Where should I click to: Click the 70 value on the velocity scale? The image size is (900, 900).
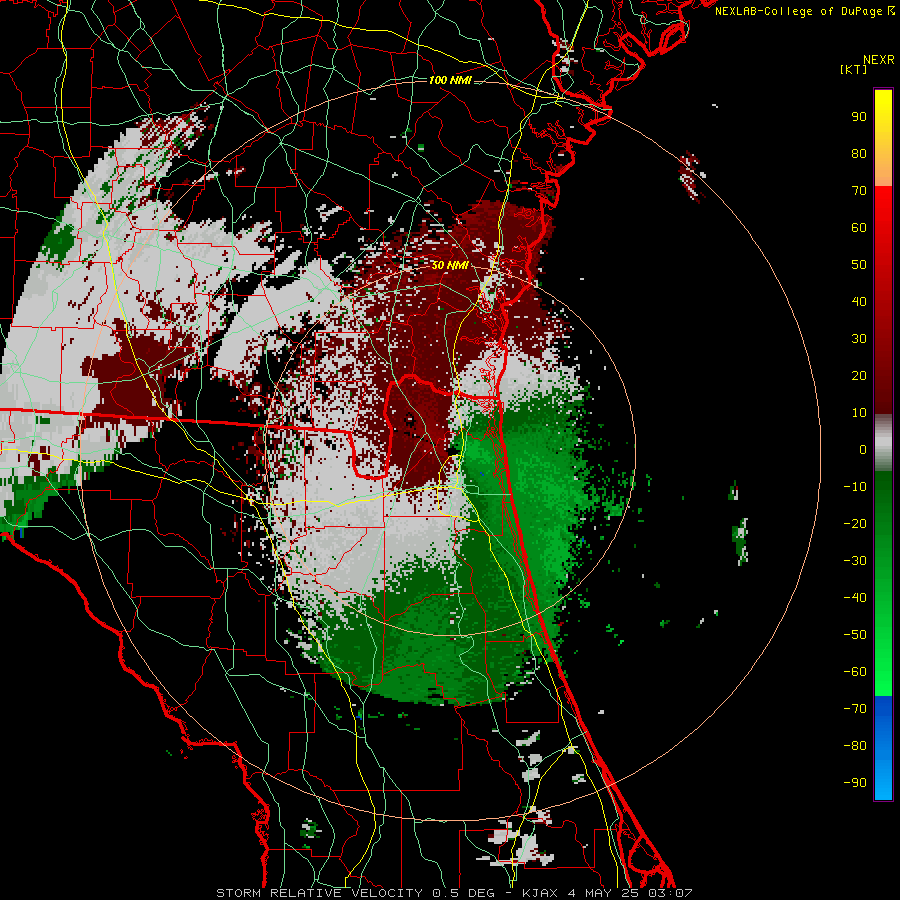coord(859,191)
